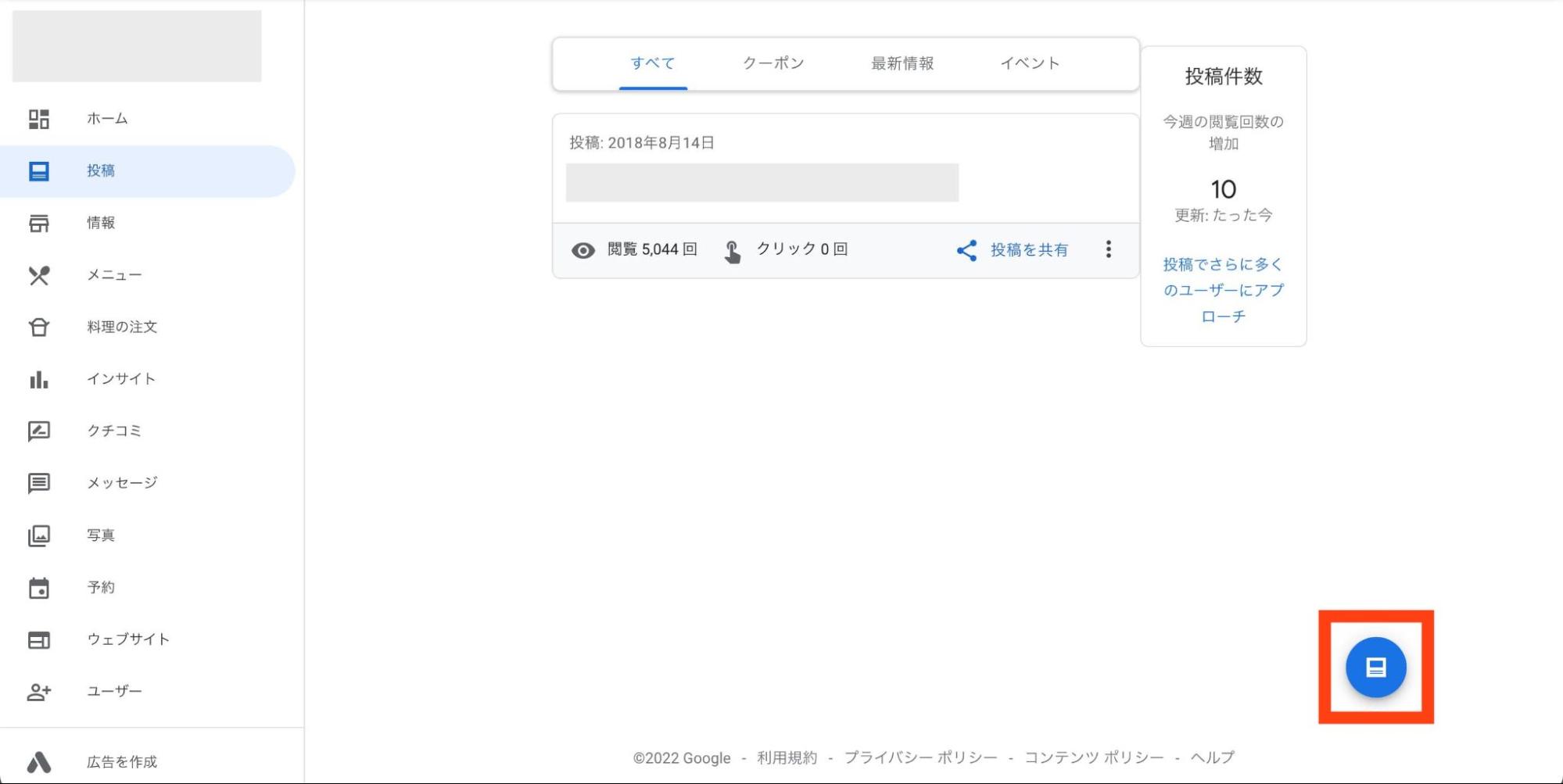Screen dimensions: 1563x784
Task: Open メニュー via the fork-and-knife icon
Action: pyautogui.click(x=39, y=275)
